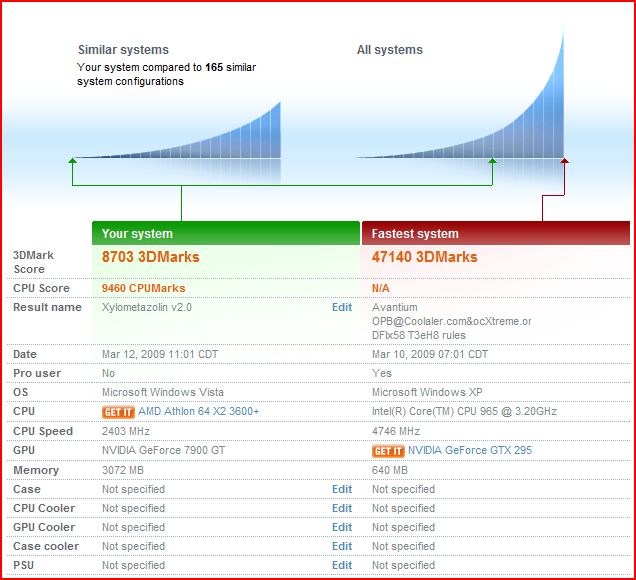636x580 pixels.
Task: Edit the Case entry
Action: coord(342,490)
